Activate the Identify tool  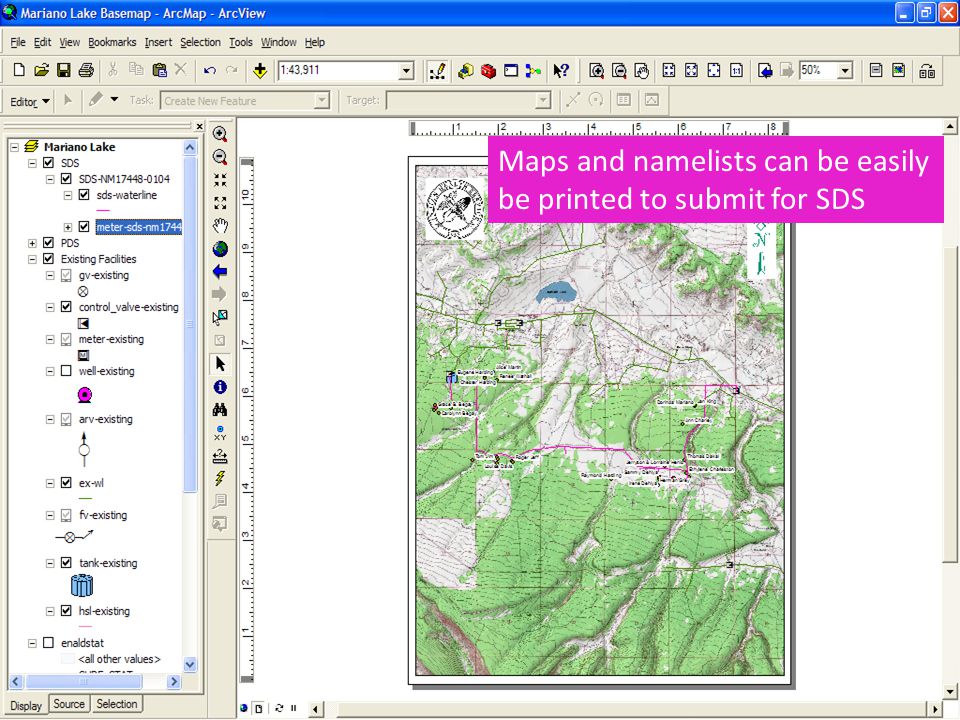[x=220, y=387]
